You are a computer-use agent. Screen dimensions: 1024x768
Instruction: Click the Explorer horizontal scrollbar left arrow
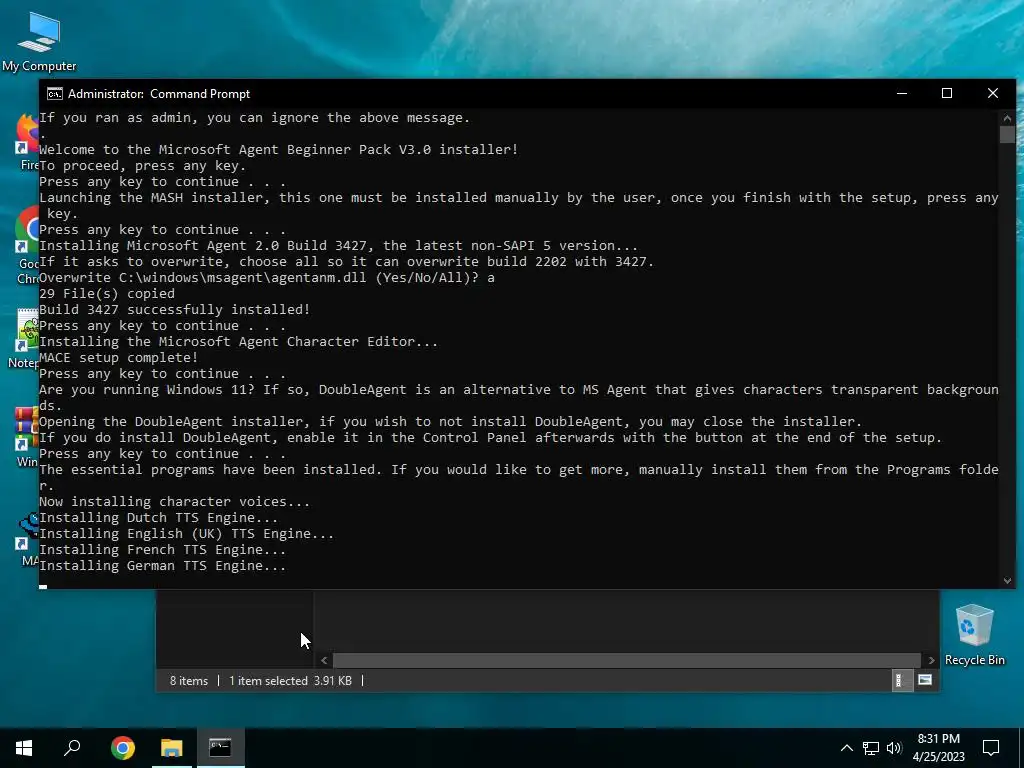(324, 660)
